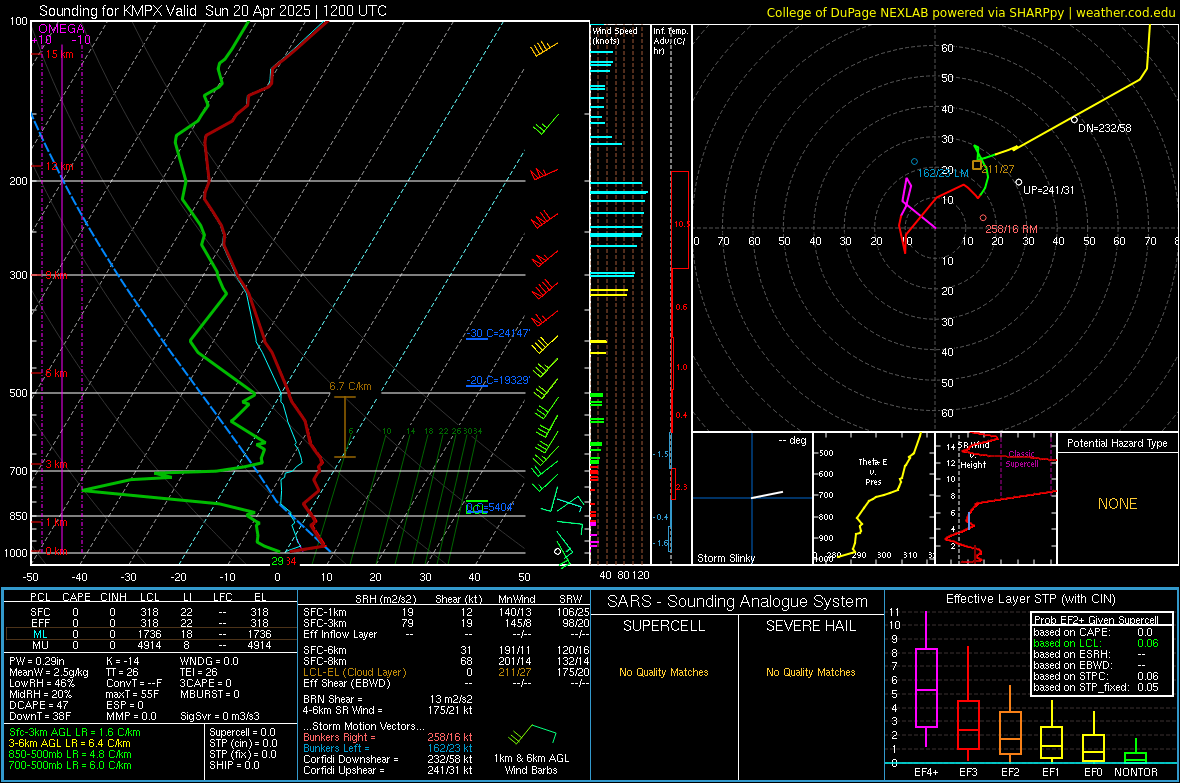The width and height of the screenshot is (1180, 783).
Task: Click the 'DN=232/58' hodograph marker label
Action: [x=1105, y=128]
